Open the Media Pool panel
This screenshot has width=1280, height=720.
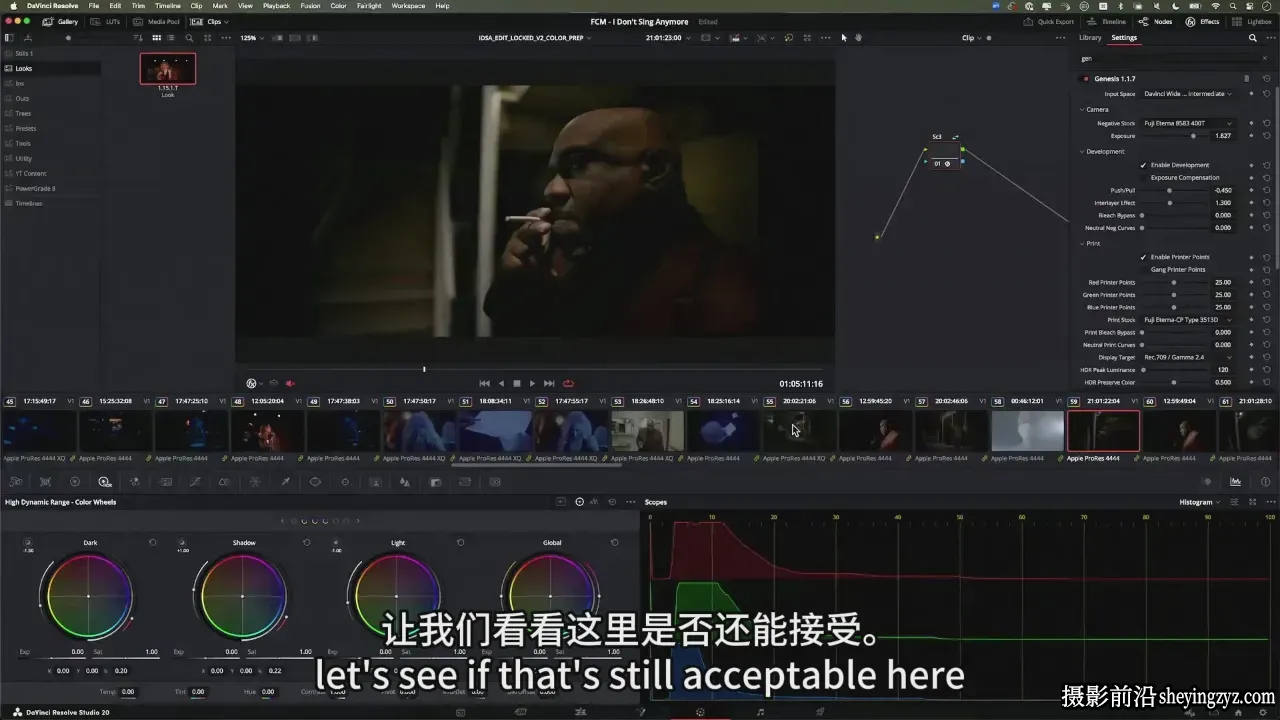pyautogui.click(x=158, y=21)
